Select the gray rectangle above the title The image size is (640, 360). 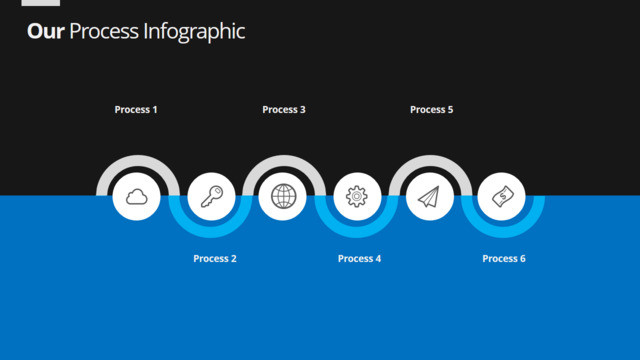pyautogui.click(x=41, y=3)
